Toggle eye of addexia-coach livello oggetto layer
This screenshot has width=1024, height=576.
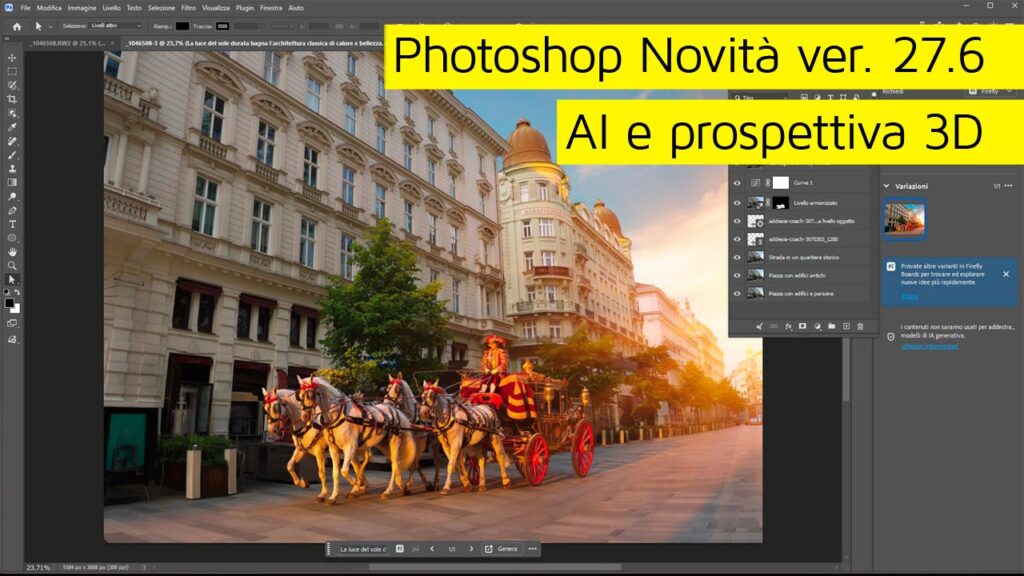click(737, 221)
